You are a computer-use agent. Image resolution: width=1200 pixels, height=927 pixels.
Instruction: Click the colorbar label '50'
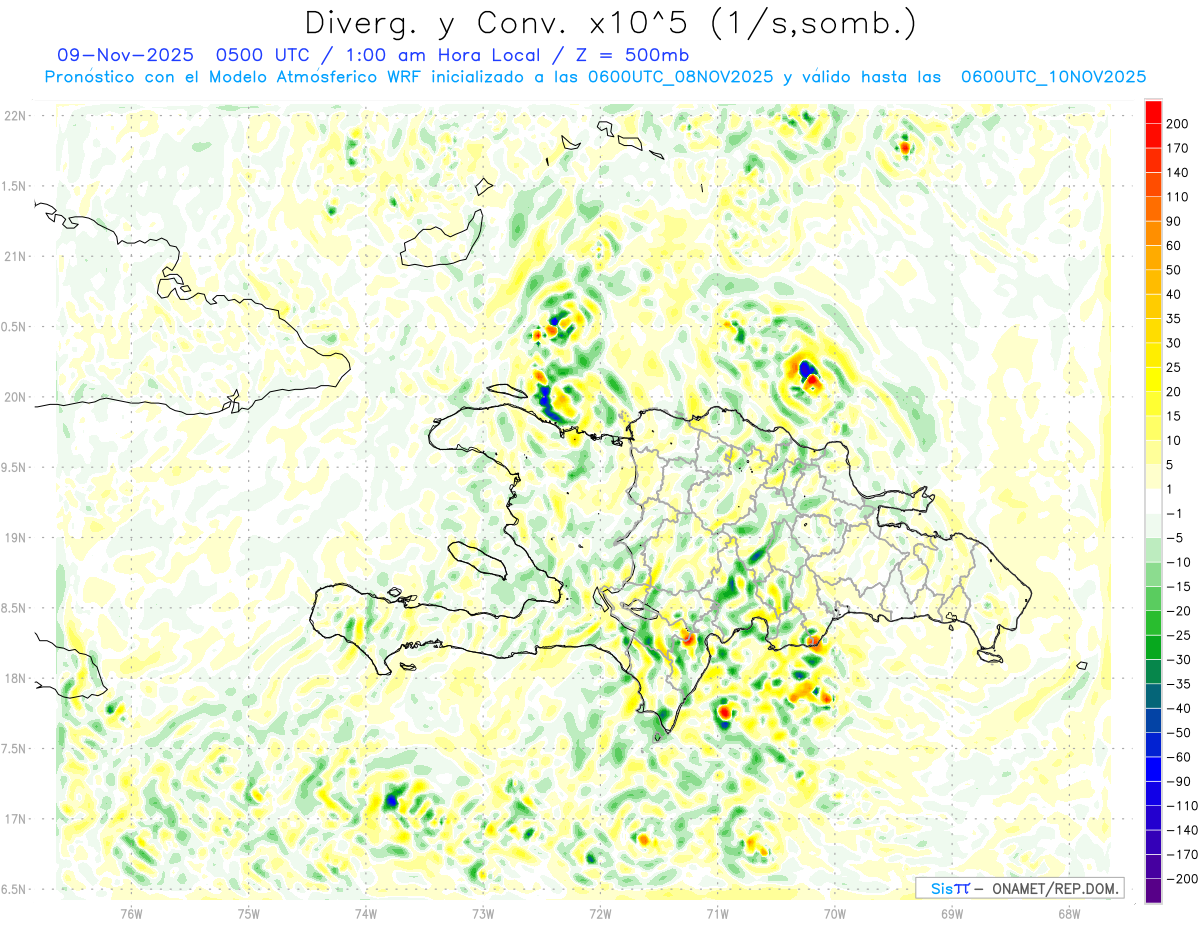pyautogui.click(x=1173, y=270)
